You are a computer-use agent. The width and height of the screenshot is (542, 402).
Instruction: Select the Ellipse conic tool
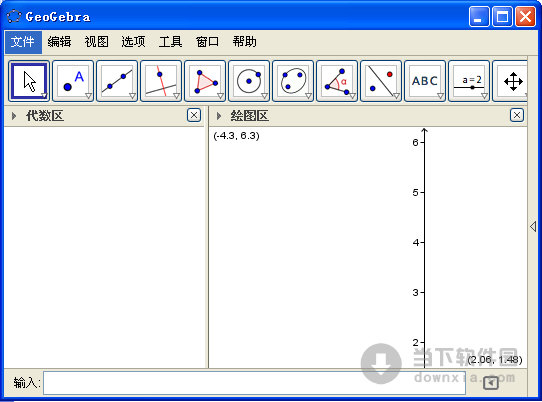pyautogui.click(x=293, y=81)
